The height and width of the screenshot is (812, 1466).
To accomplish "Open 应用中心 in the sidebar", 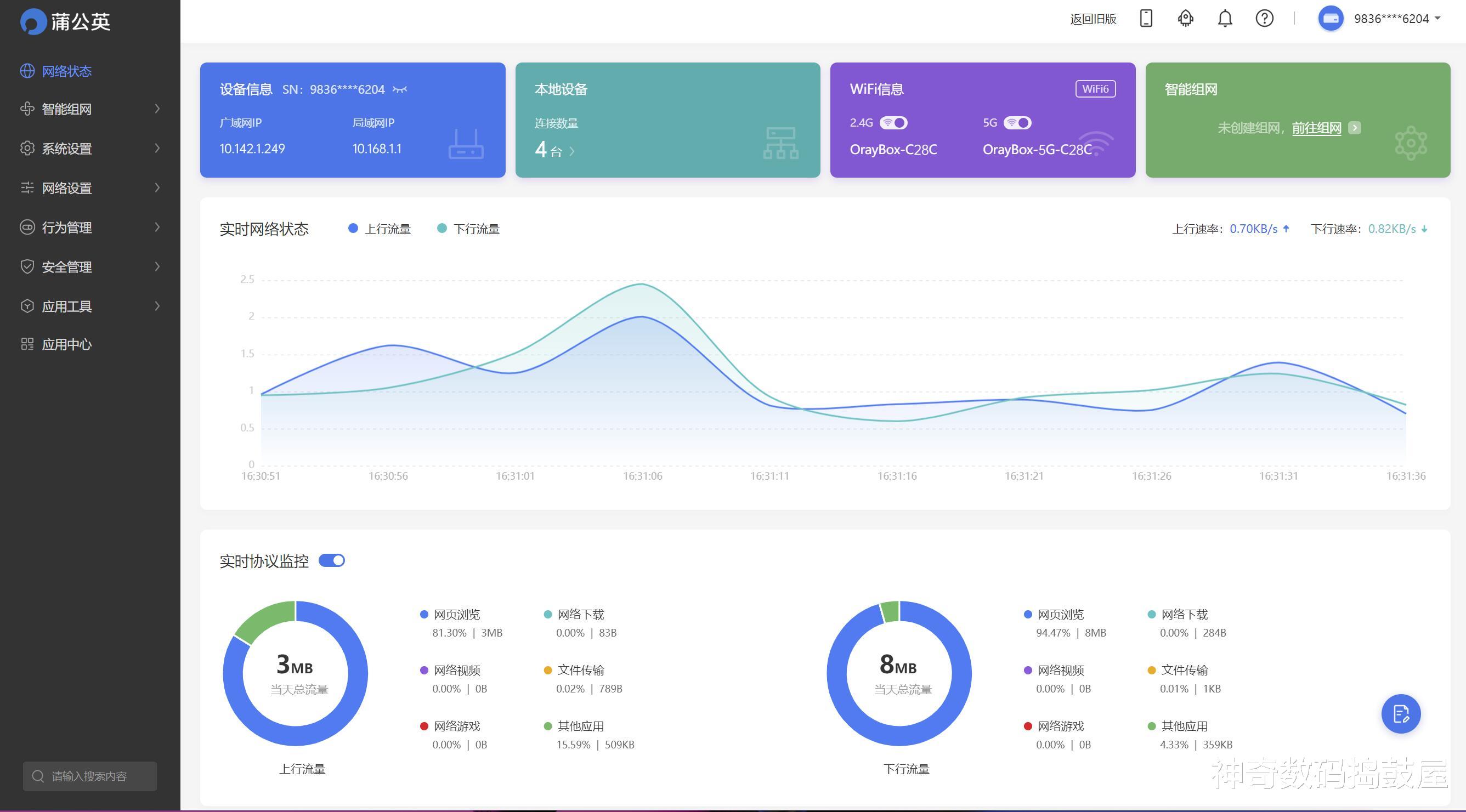I will pos(90,344).
